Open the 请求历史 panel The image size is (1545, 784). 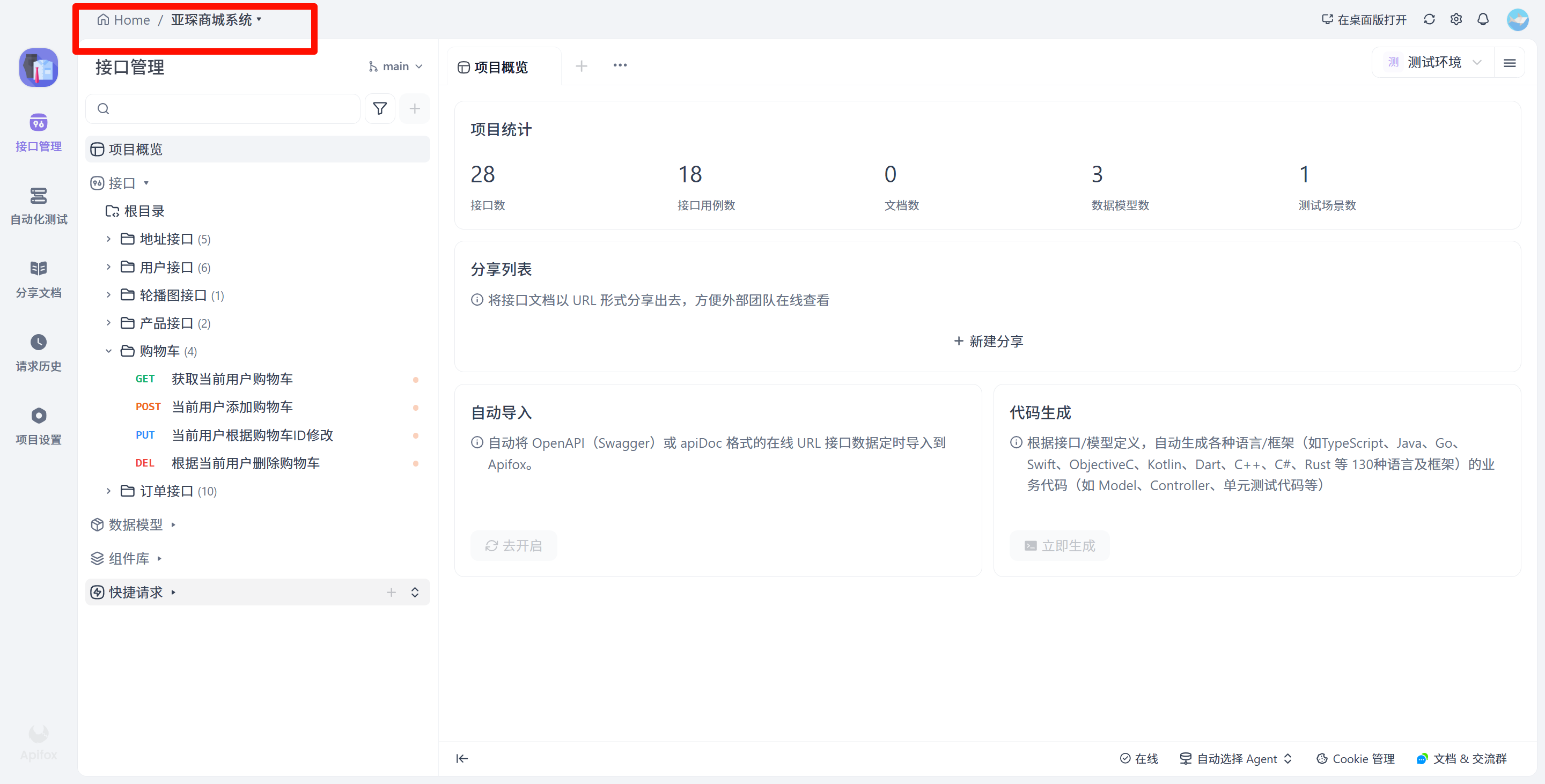(39, 352)
